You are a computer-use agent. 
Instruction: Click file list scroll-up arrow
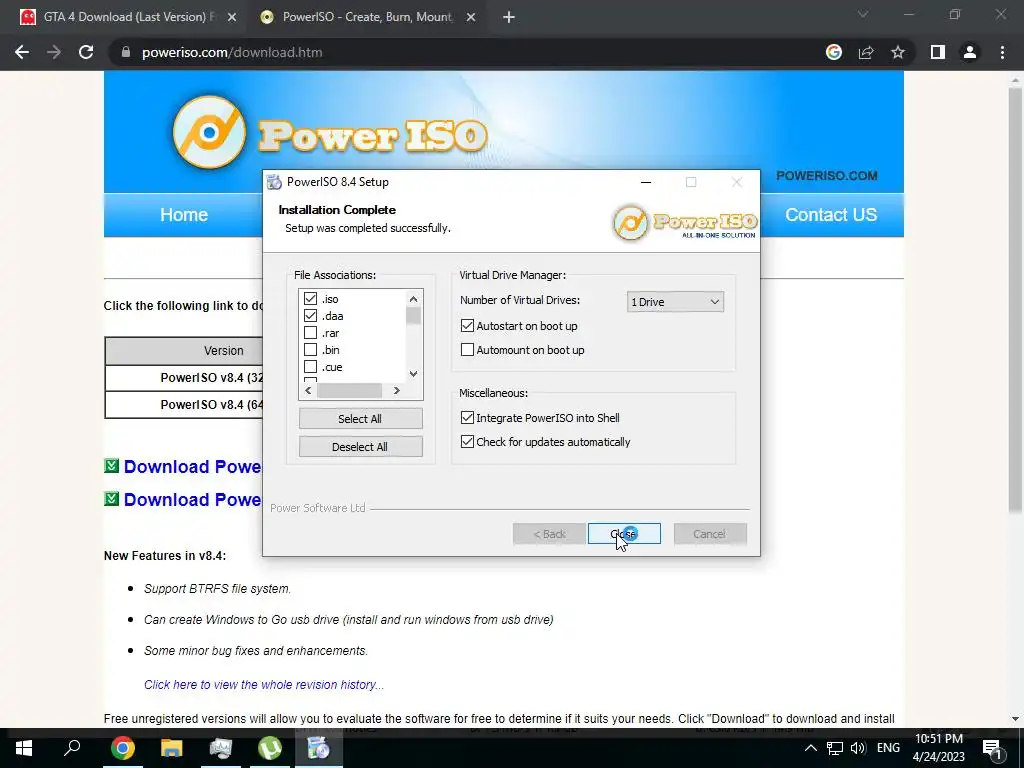tap(413, 299)
